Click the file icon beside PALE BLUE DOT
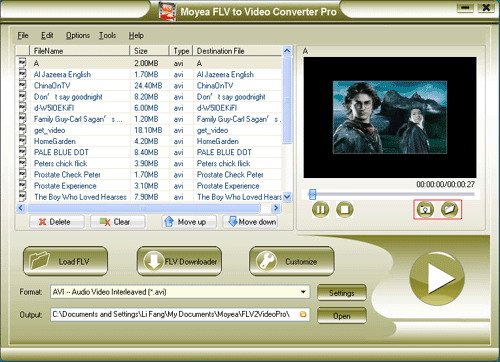 point(22,152)
